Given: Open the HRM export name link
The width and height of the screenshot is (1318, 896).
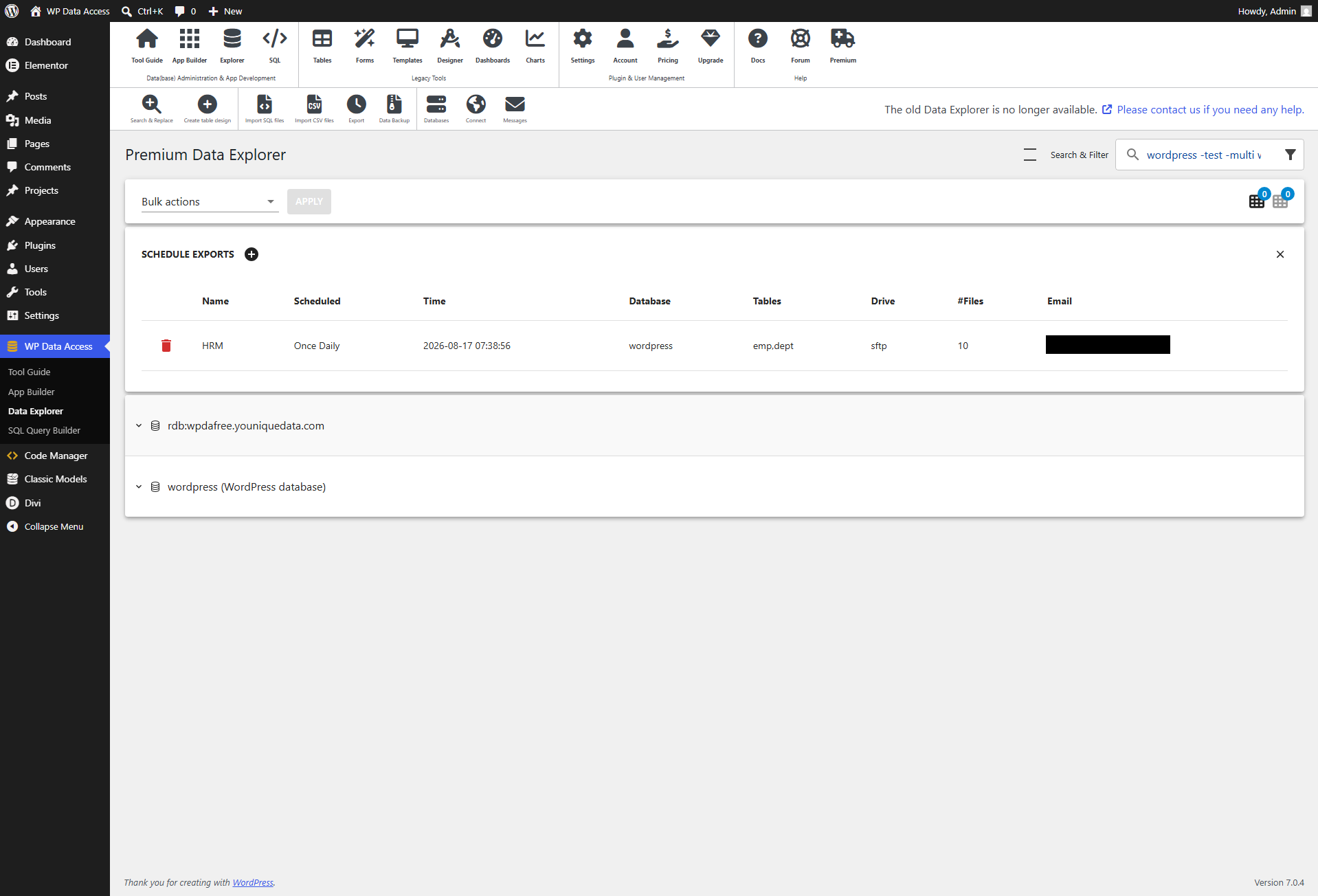Looking at the screenshot, I should 212,346.
